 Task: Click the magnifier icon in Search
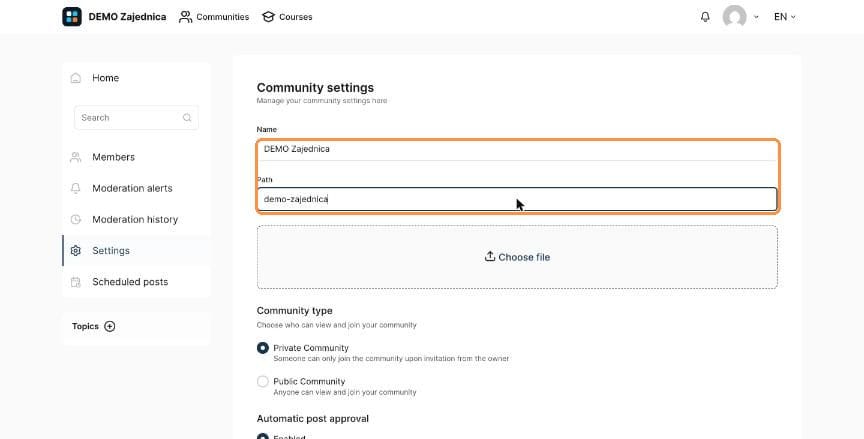coord(187,117)
